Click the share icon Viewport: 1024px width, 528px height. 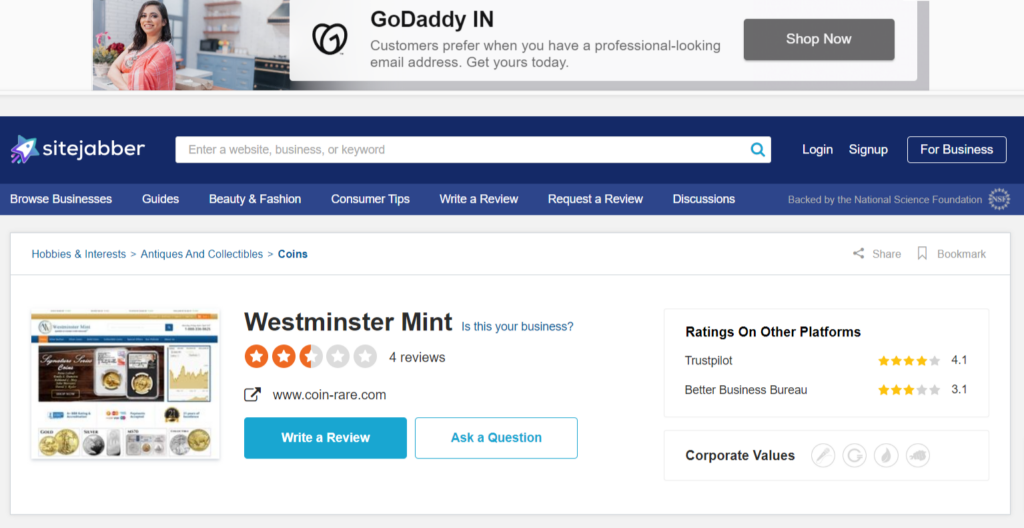[x=858, y=254]
